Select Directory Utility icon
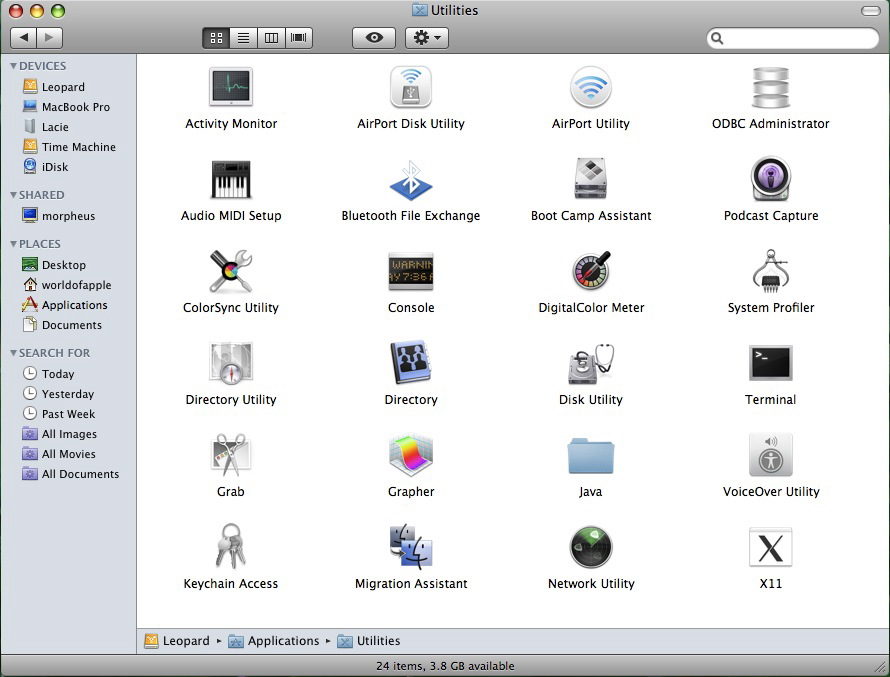890x677 pixels. click(x=230, y=363)
